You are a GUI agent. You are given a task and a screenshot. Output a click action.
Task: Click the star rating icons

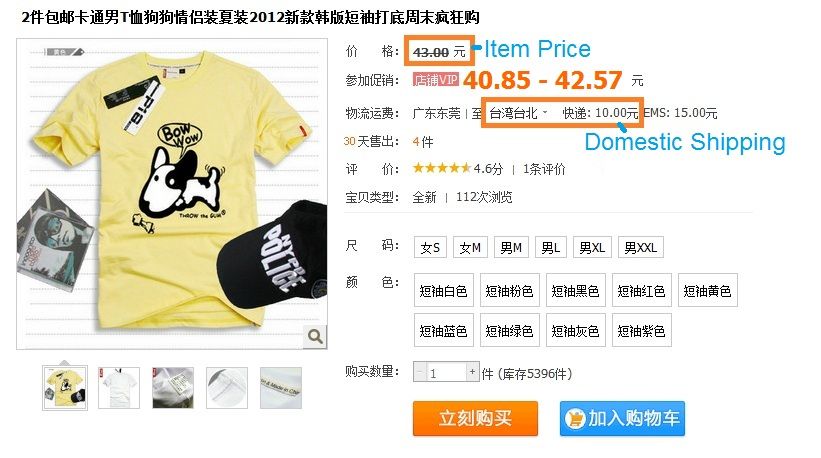click(441, 168)
